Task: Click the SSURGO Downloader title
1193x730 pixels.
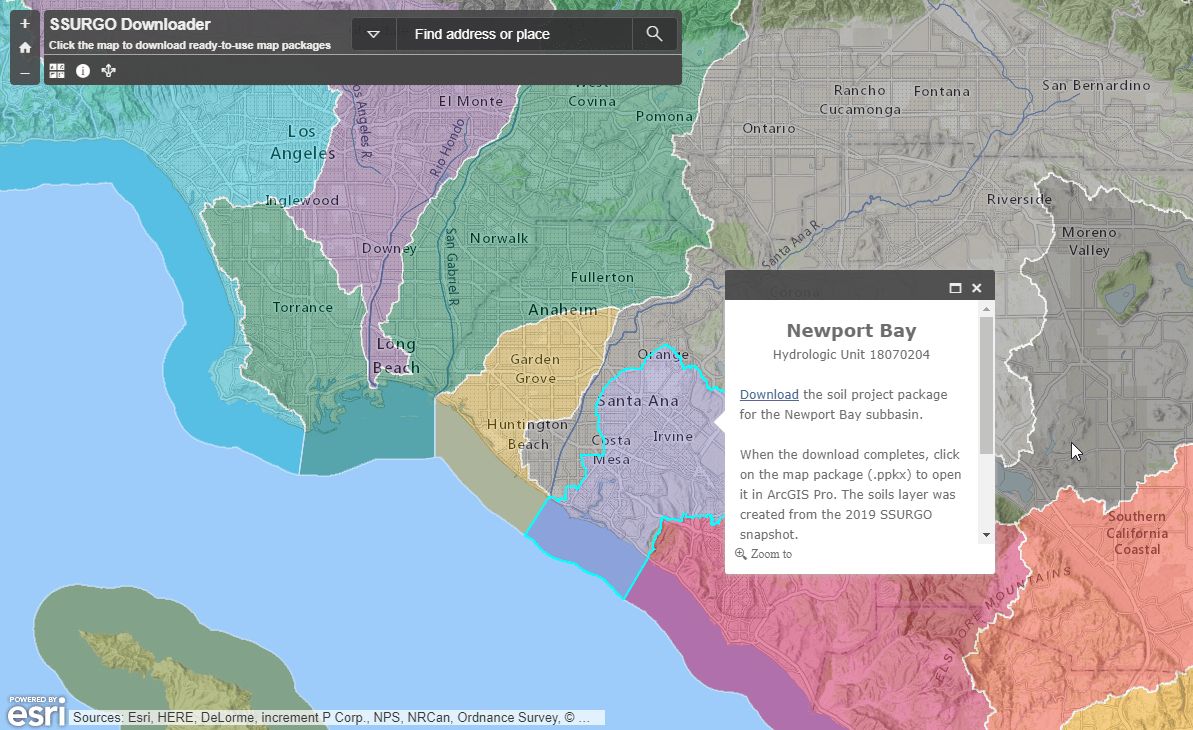Action: pyautogui.click(x=130, y=24)
